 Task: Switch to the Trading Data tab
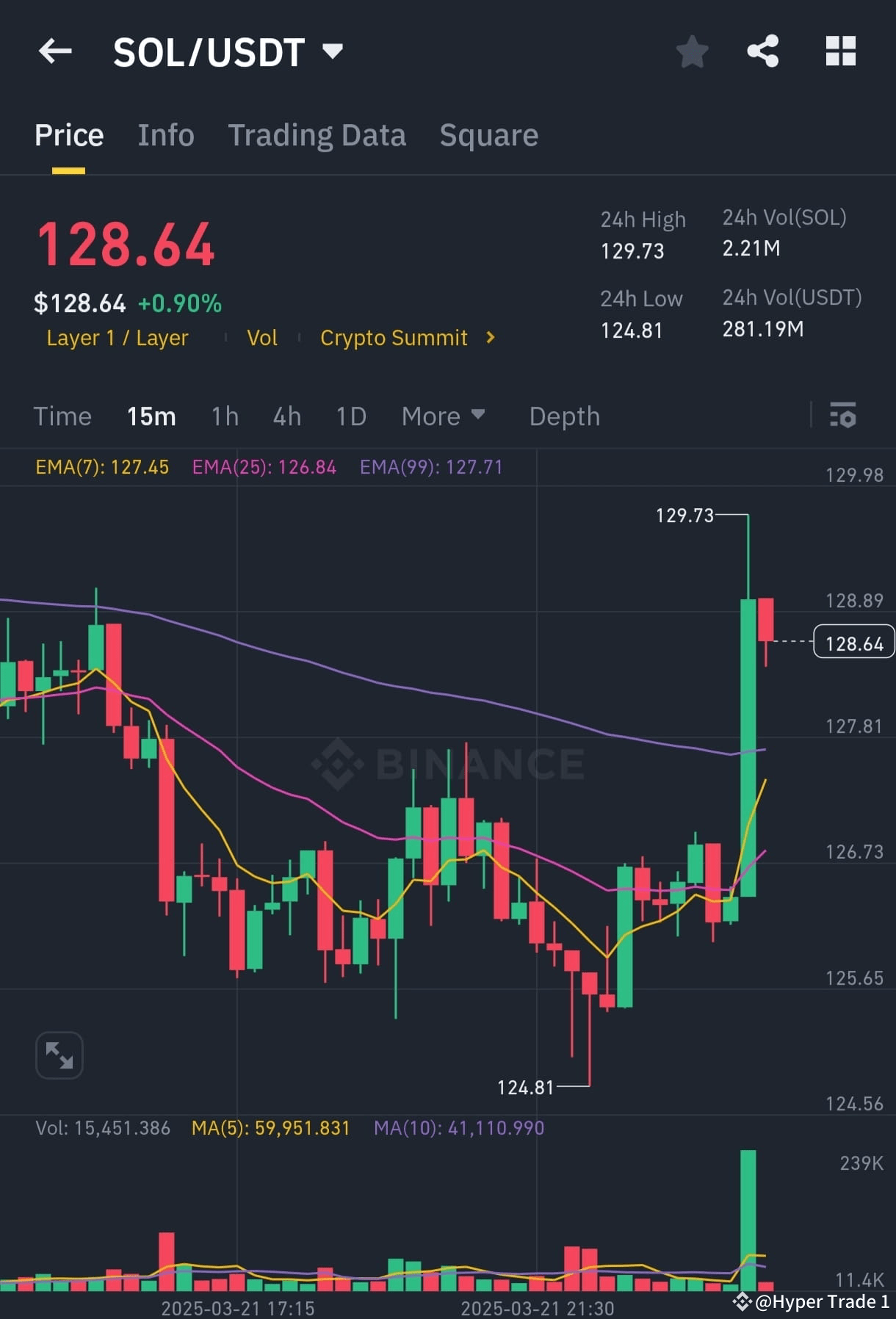tap(317, 134)
